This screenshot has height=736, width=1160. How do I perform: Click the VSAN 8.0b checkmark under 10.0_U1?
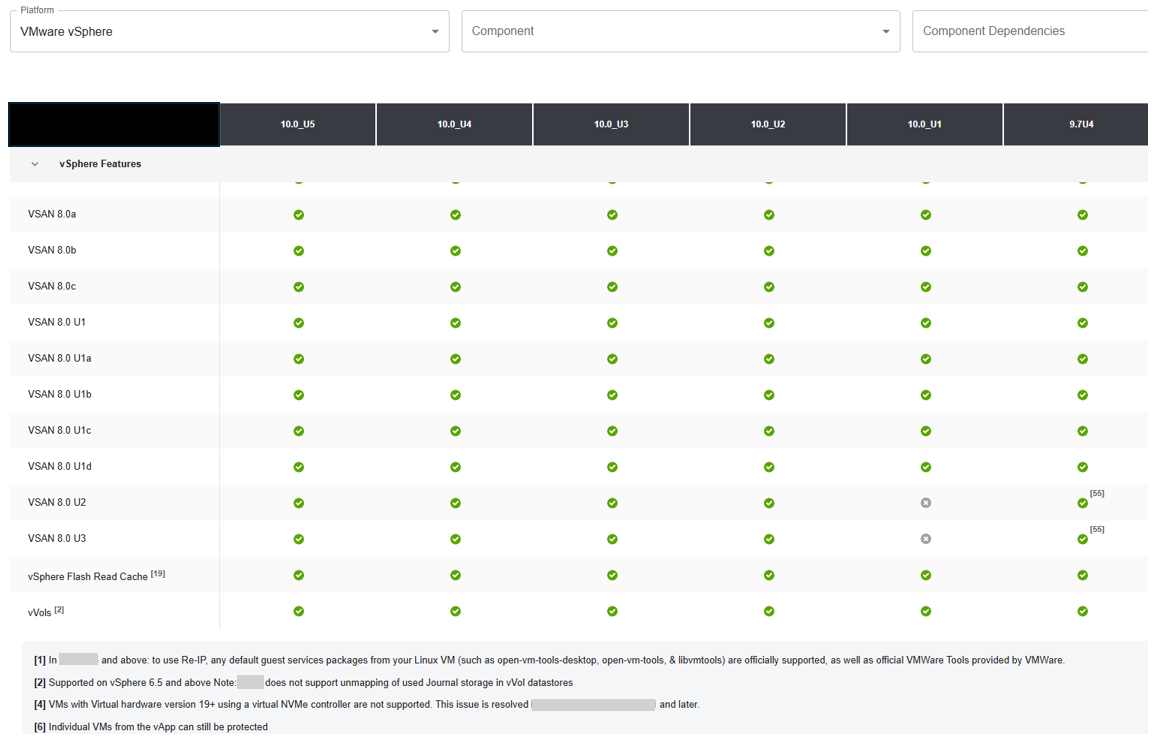(x=925, y=251)
